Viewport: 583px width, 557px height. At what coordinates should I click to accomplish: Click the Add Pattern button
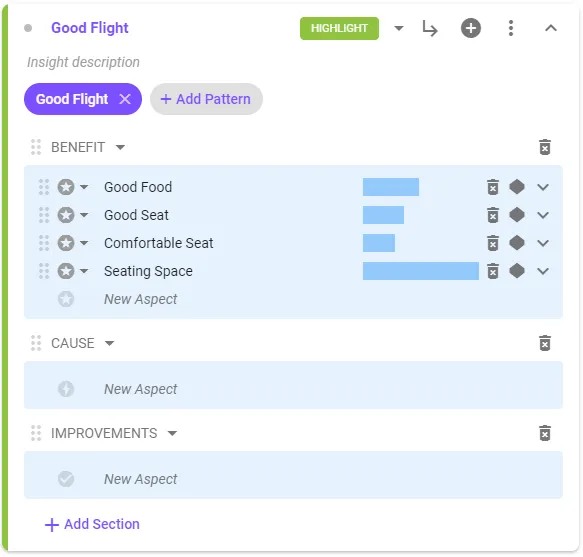(206, 99)
